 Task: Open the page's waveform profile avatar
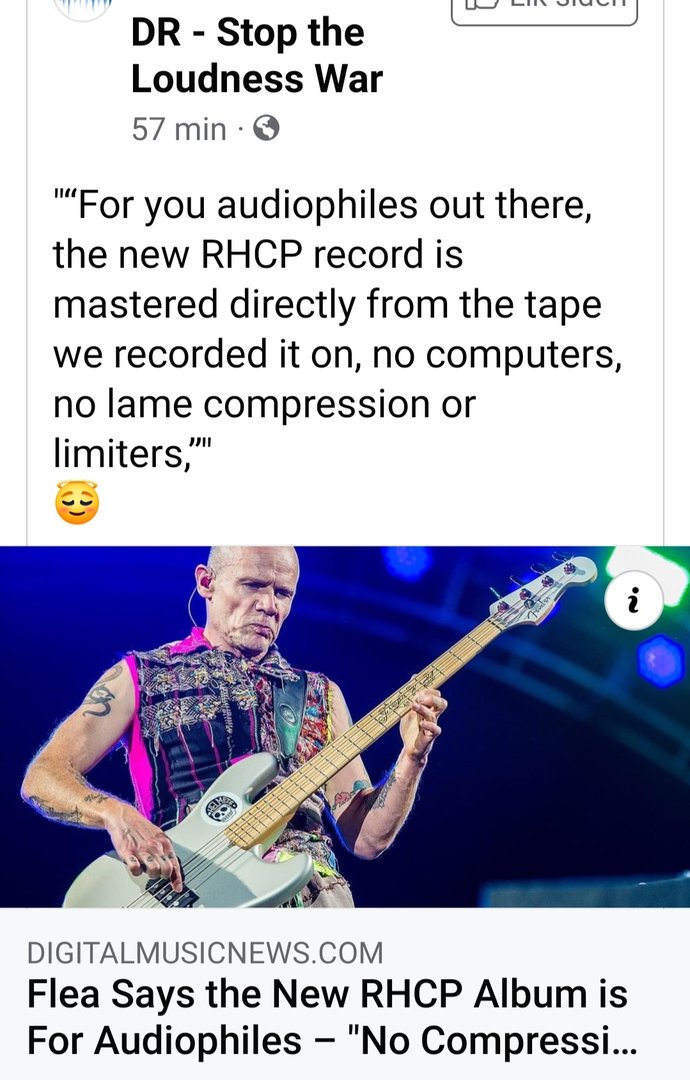(82, 8)
